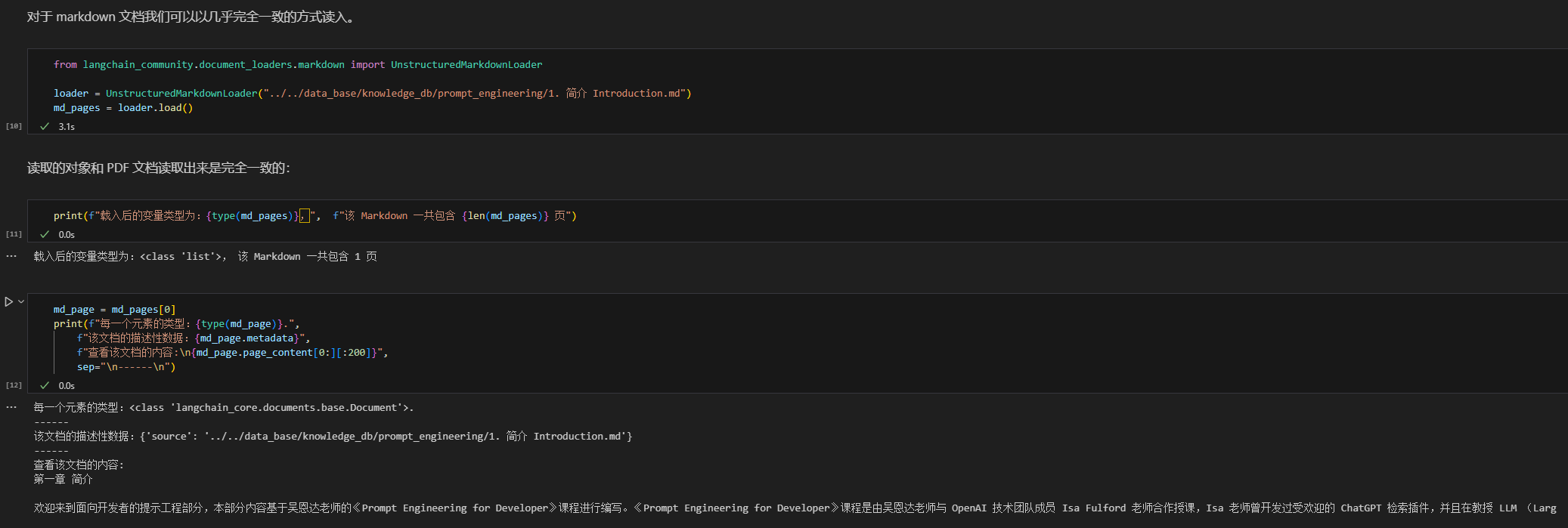
Task: Click the code line with 'md_page.page_content[0:][:200]'
Action: [x=232, y=353]
